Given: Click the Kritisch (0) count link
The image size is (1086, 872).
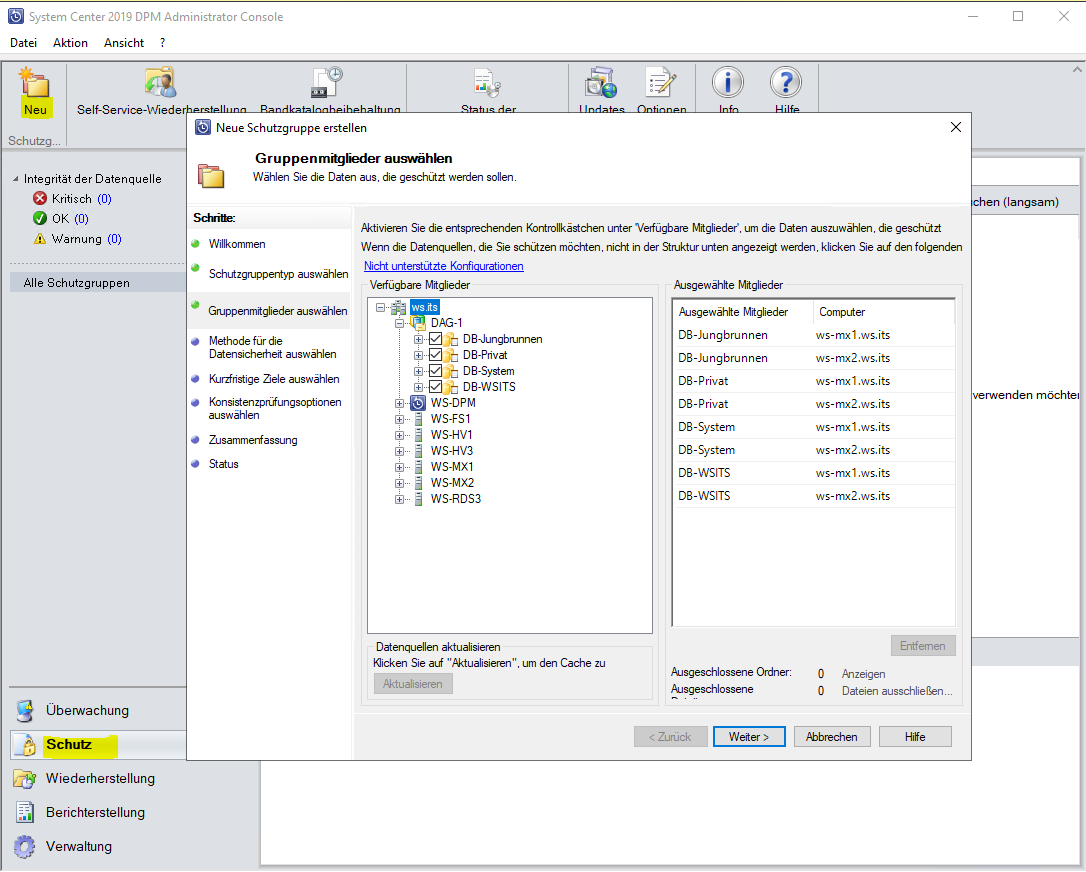Looking at the screenshot, I should [x=104, y=199].
